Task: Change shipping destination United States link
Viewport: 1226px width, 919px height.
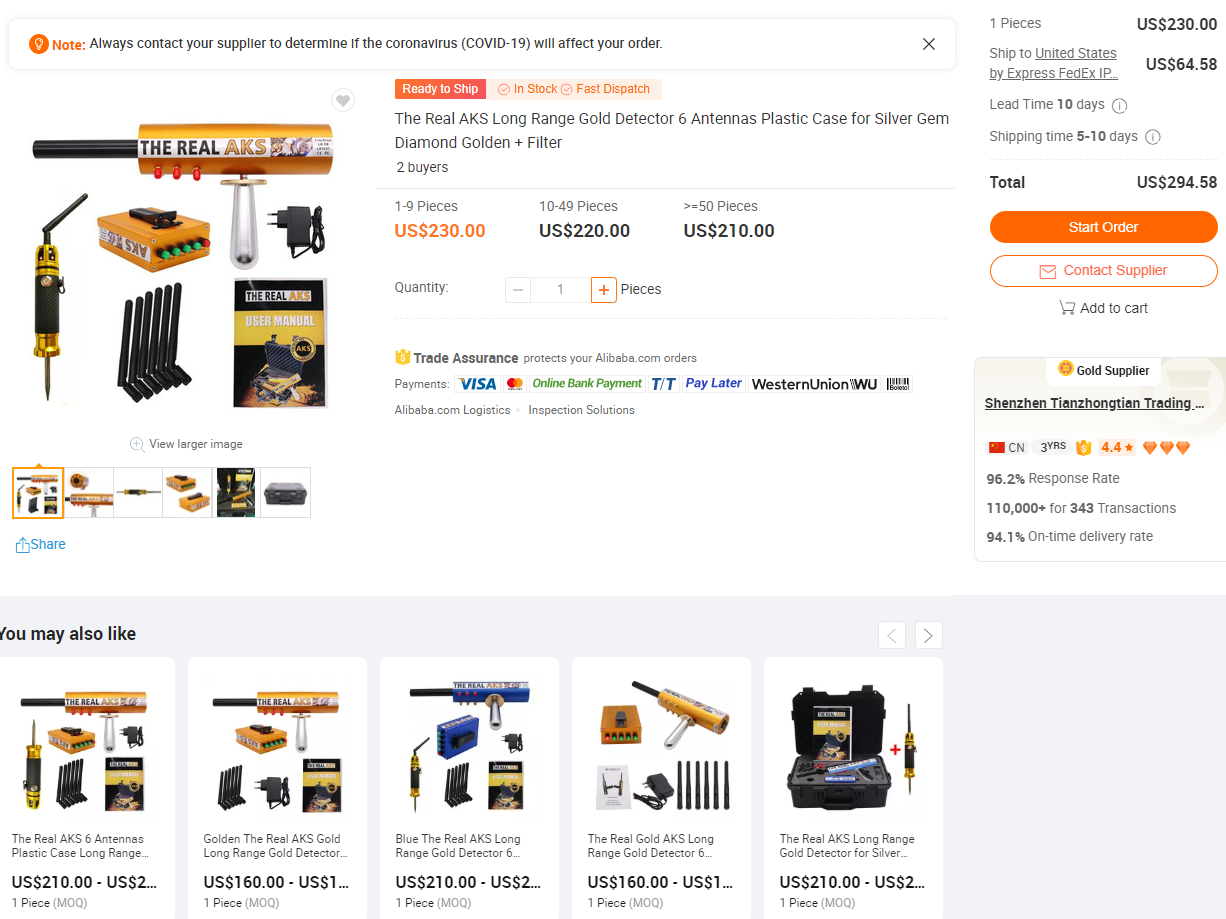Action: (1076, 54)
